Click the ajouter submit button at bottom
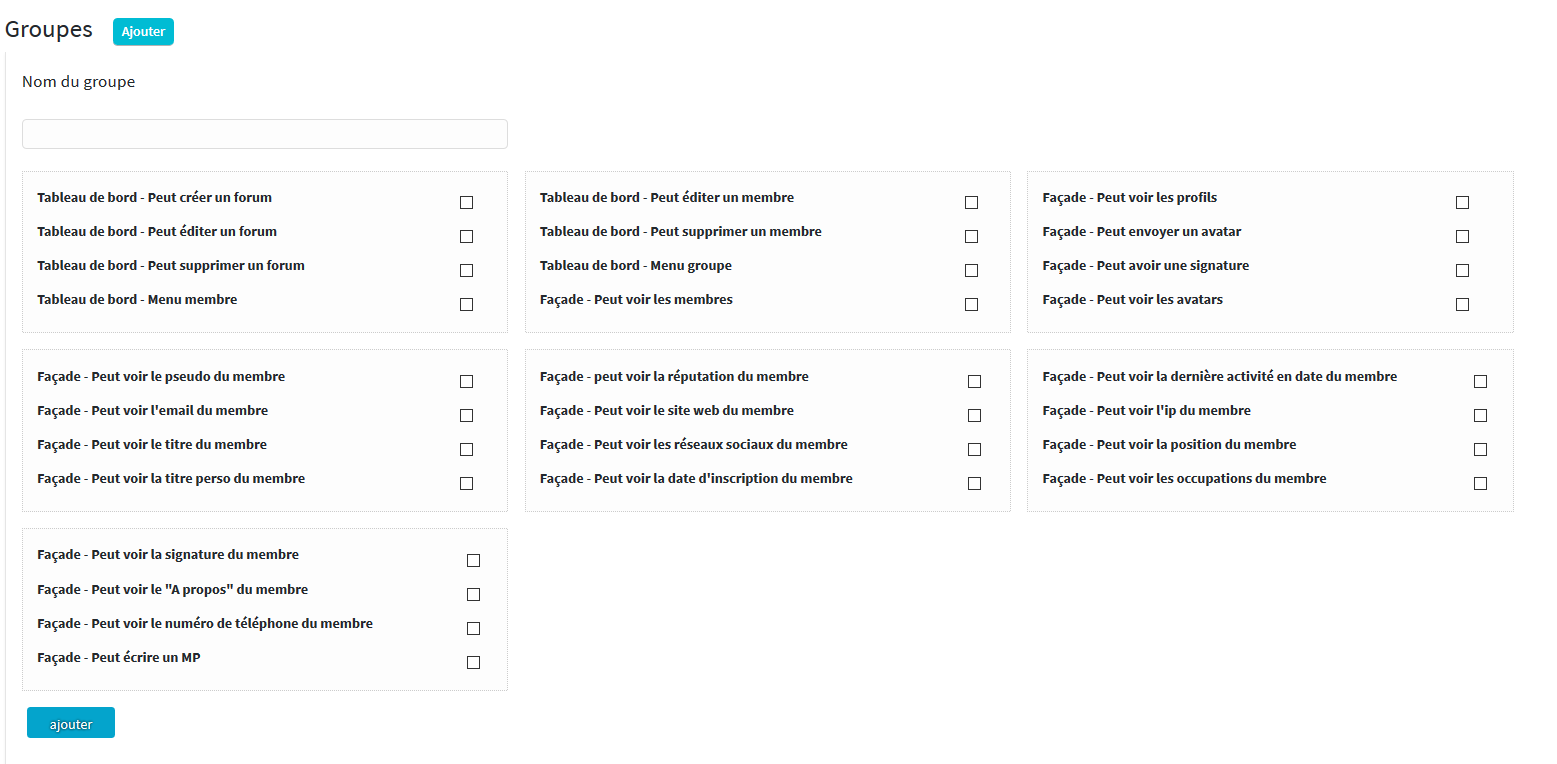The height and width of the screenshot is (764, 1557). [71, 723]
